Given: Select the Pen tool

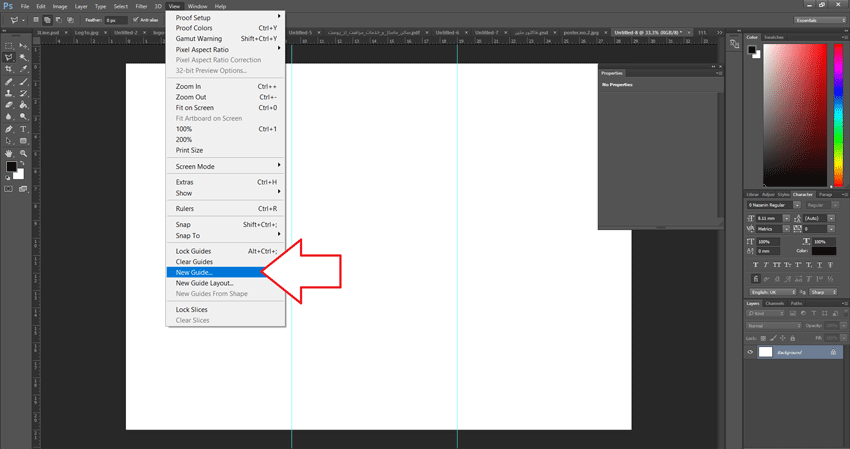Looking at the screenshot, I should 9,129.
